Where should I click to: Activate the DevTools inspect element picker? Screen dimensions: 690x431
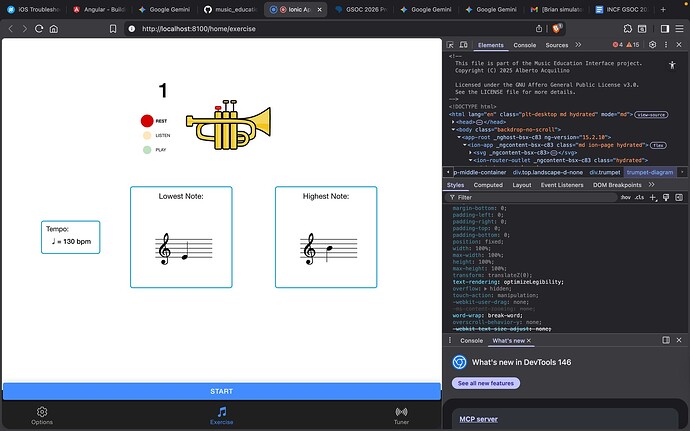452,45
